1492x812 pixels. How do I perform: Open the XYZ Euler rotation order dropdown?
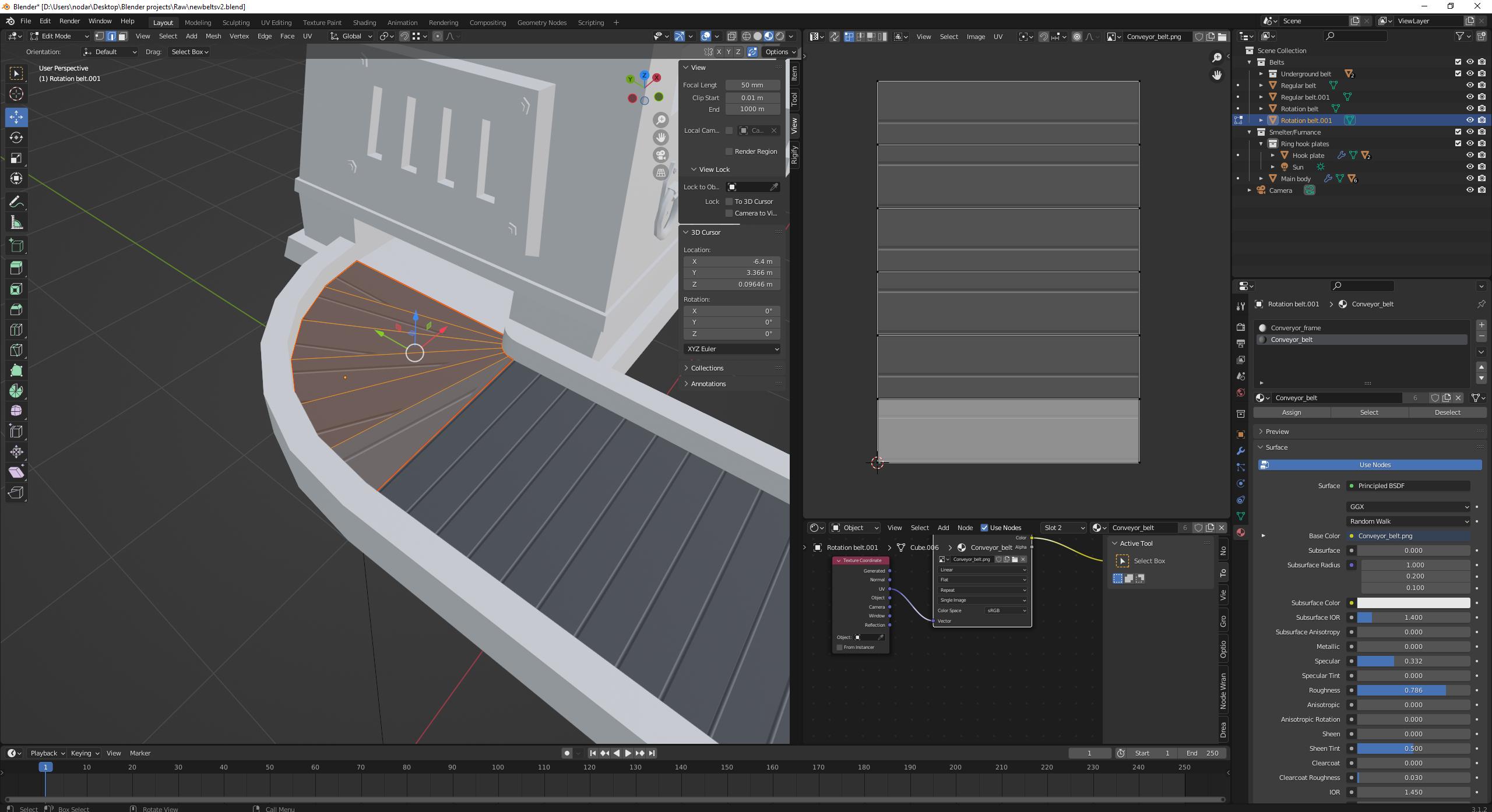point(731,349)
